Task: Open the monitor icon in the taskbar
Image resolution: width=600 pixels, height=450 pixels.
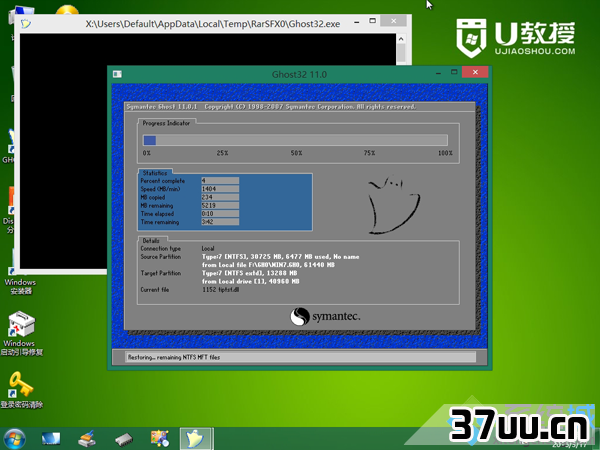Action: coord(51,439)
